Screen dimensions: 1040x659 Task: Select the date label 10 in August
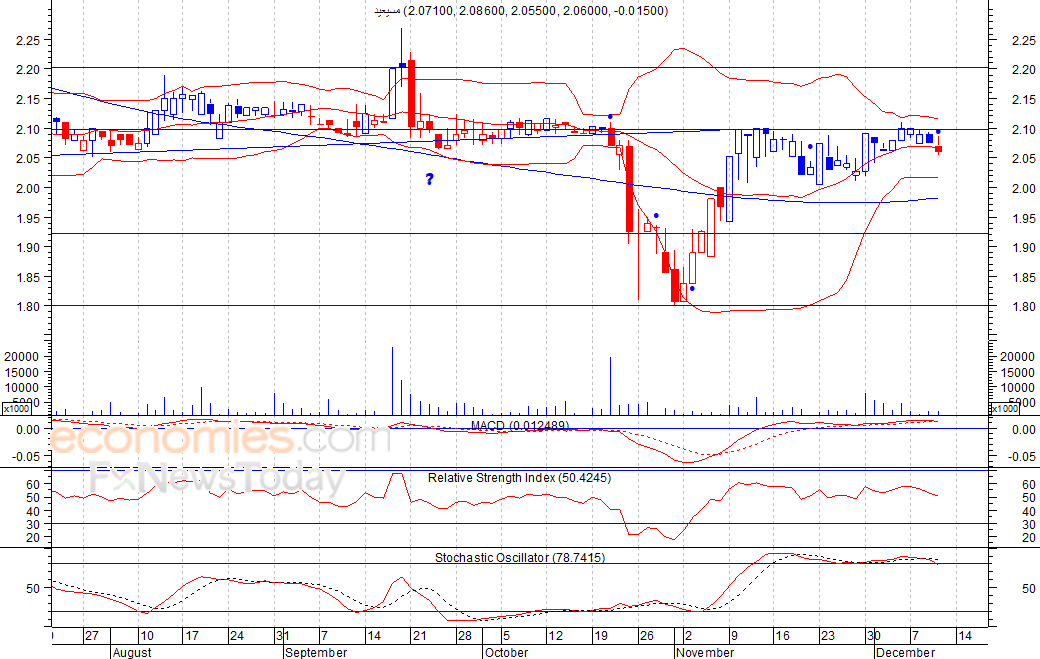[x=147, y=636]
